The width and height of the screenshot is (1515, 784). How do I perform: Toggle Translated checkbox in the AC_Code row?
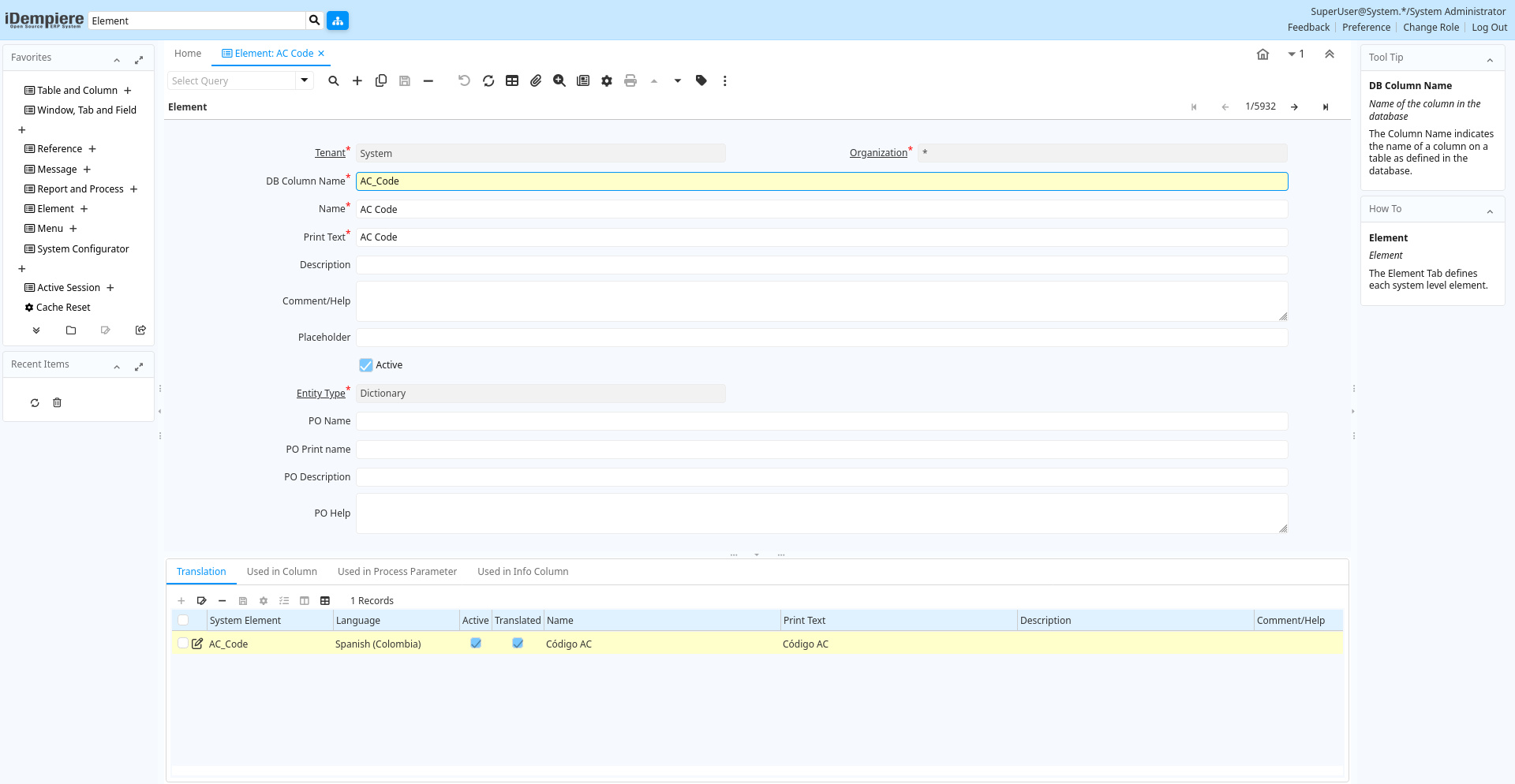pyautogui.click(x=518, y=644)
